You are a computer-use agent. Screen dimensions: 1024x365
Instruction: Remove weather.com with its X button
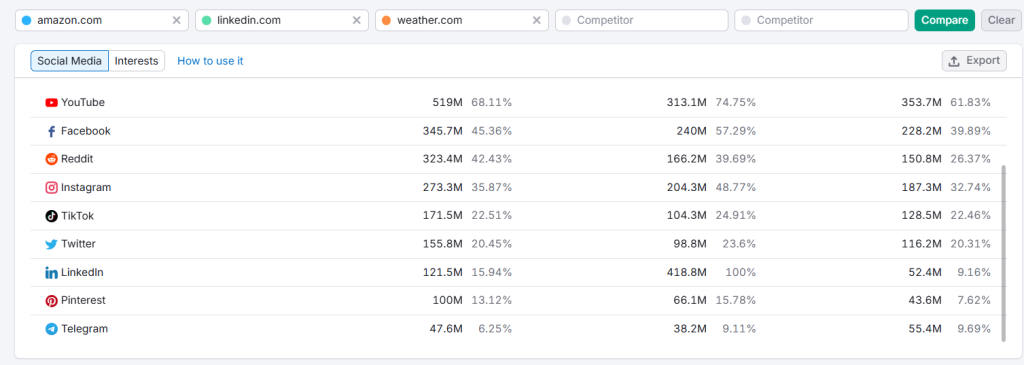tap(537, 20)
